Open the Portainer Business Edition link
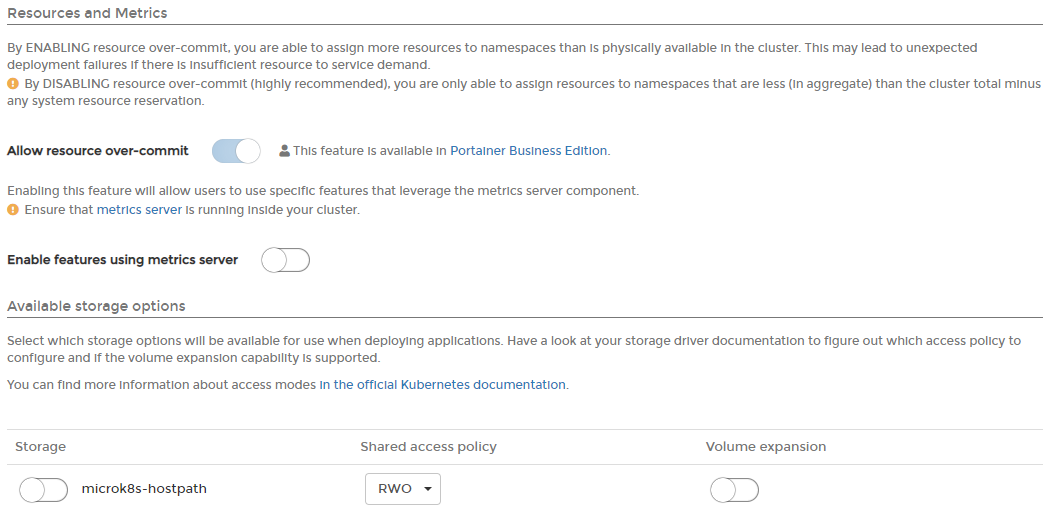This screenshot has width=1051, height=530. tap(528, 151)
